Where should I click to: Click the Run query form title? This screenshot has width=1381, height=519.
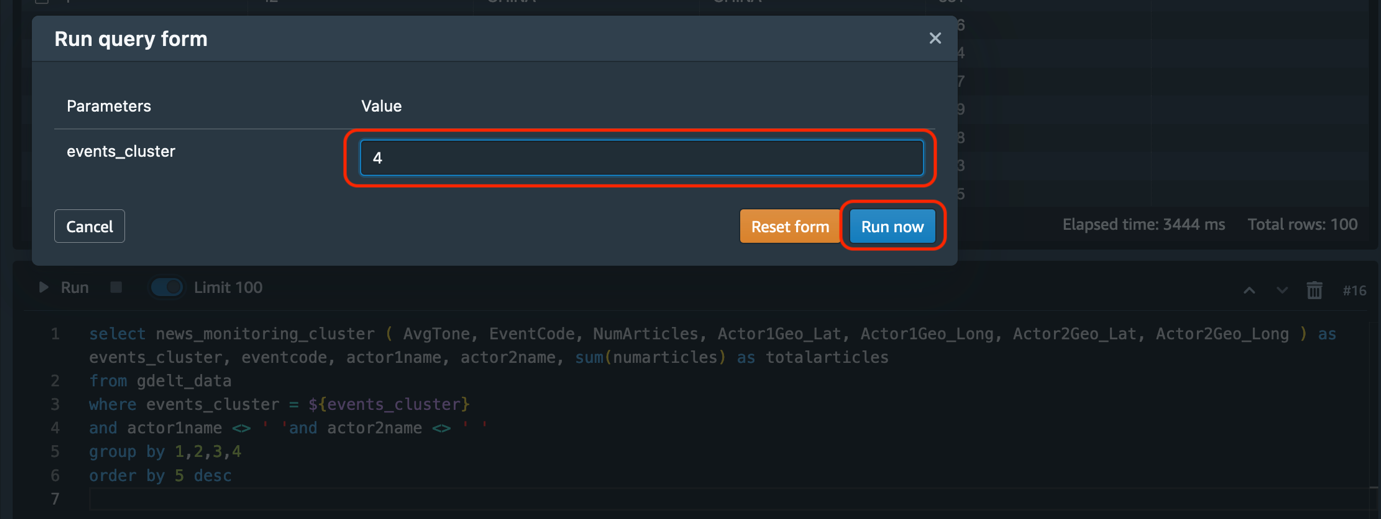click(131, 39)
